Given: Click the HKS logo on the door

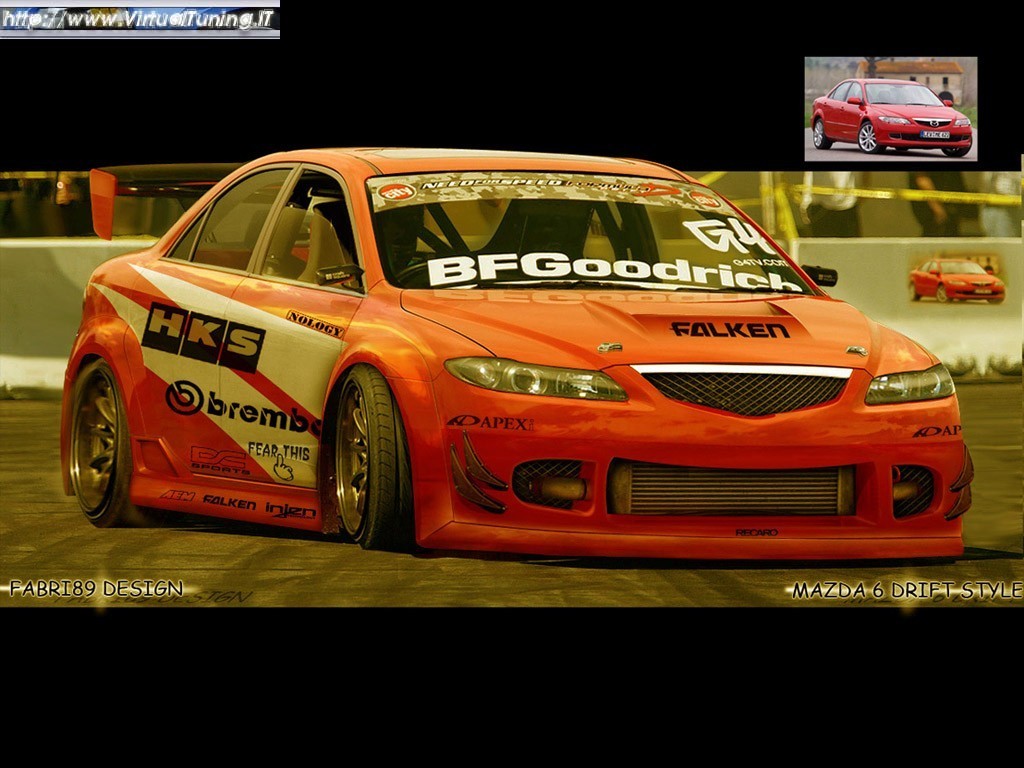Looking at the screenshot, I should (x=203, y=337).
